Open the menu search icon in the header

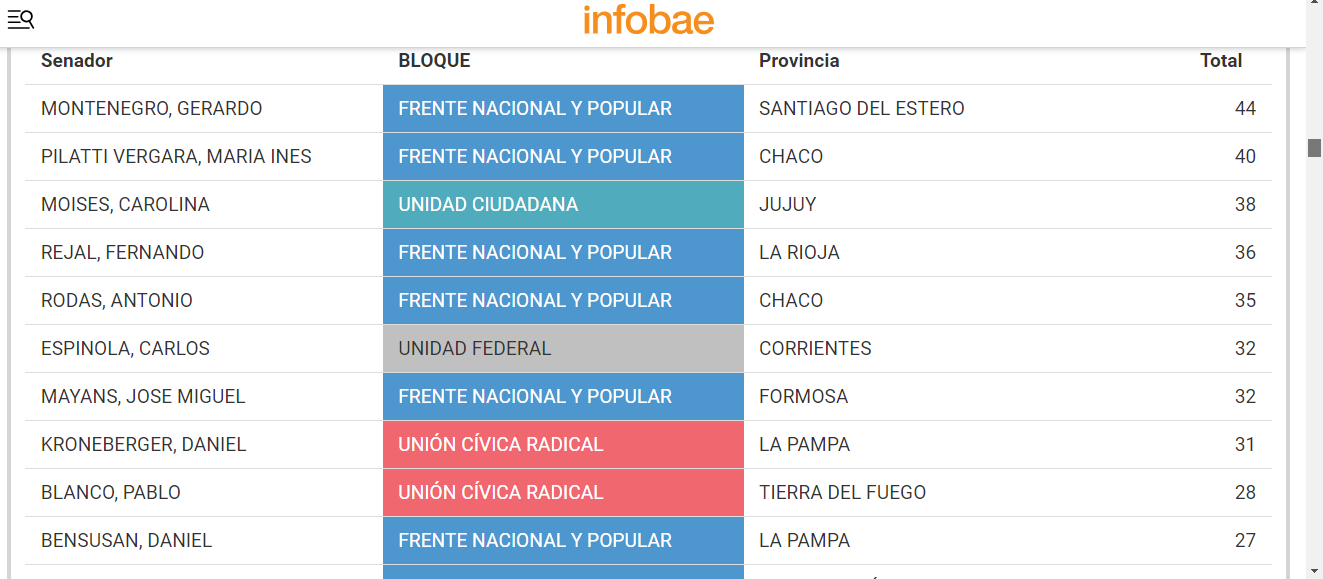tap(20, 19)
